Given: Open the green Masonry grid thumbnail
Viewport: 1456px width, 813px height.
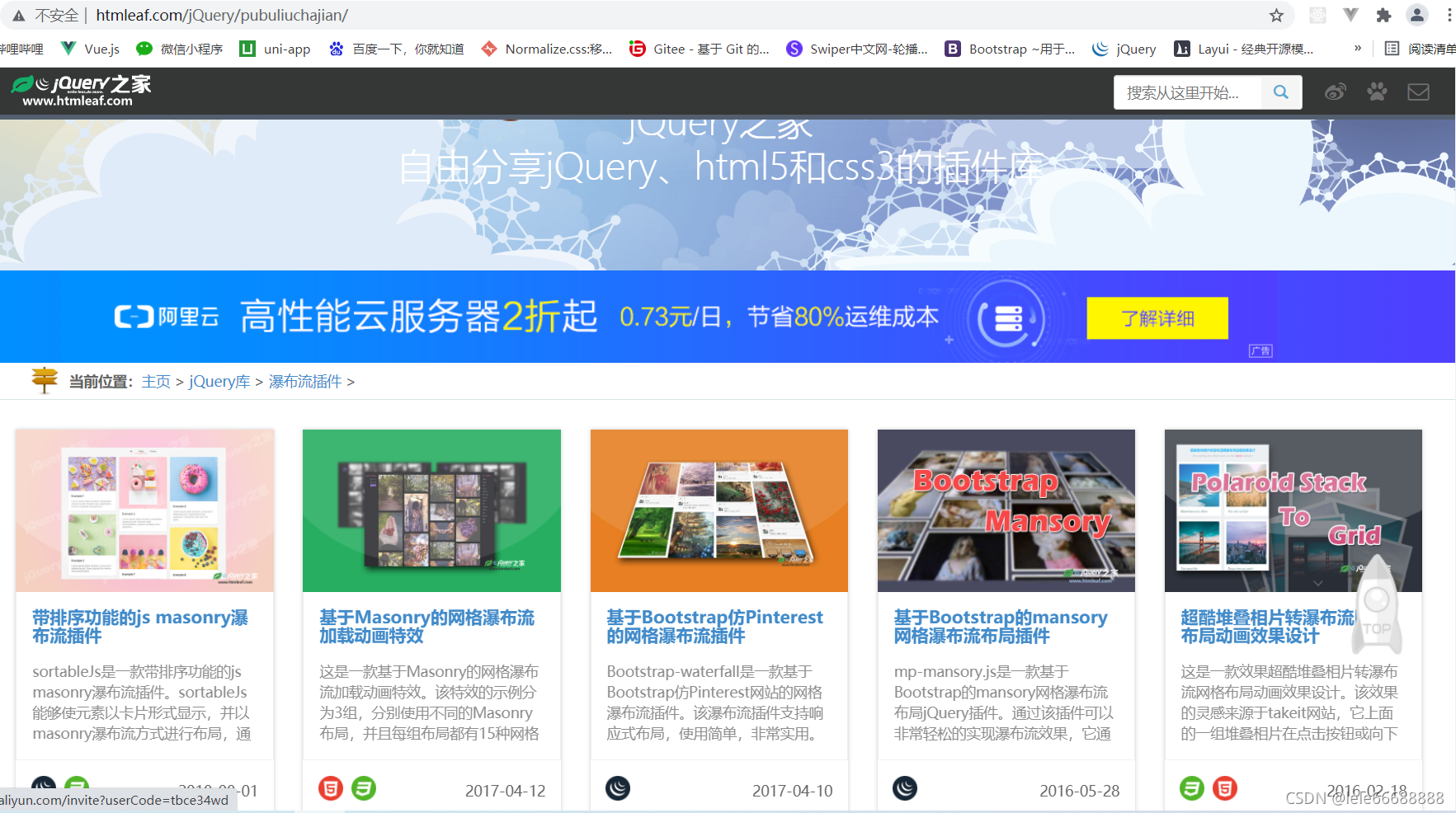Looking at the screenshot, I should coord(431,510).
